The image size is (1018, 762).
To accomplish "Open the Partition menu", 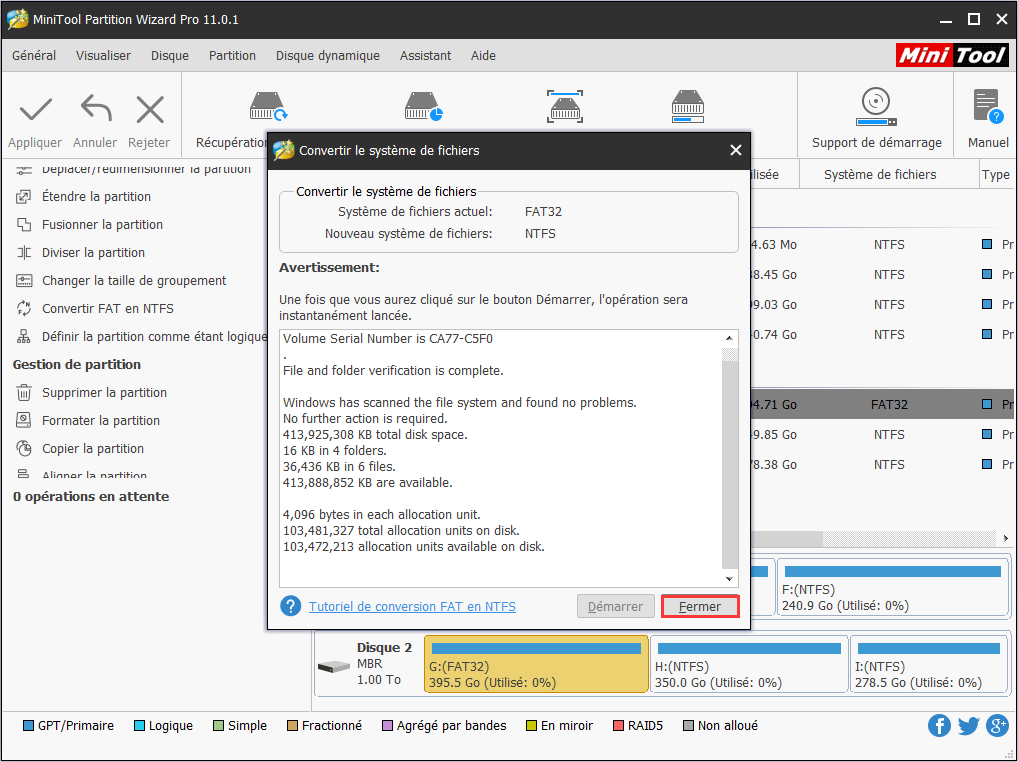I will pyautogui.click(x=232, y=56).
